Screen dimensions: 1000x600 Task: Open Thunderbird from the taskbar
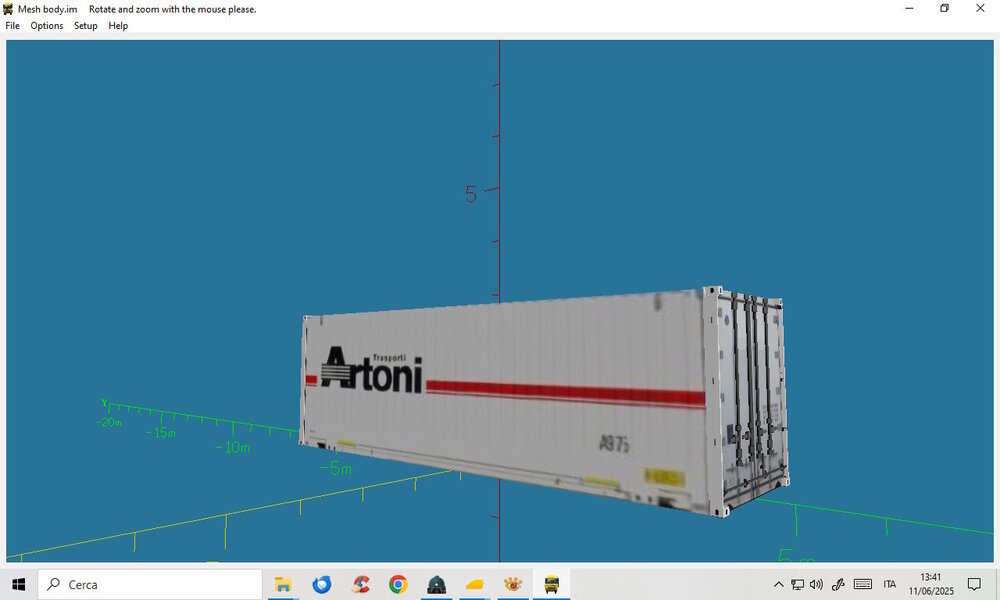coord(322,584)
